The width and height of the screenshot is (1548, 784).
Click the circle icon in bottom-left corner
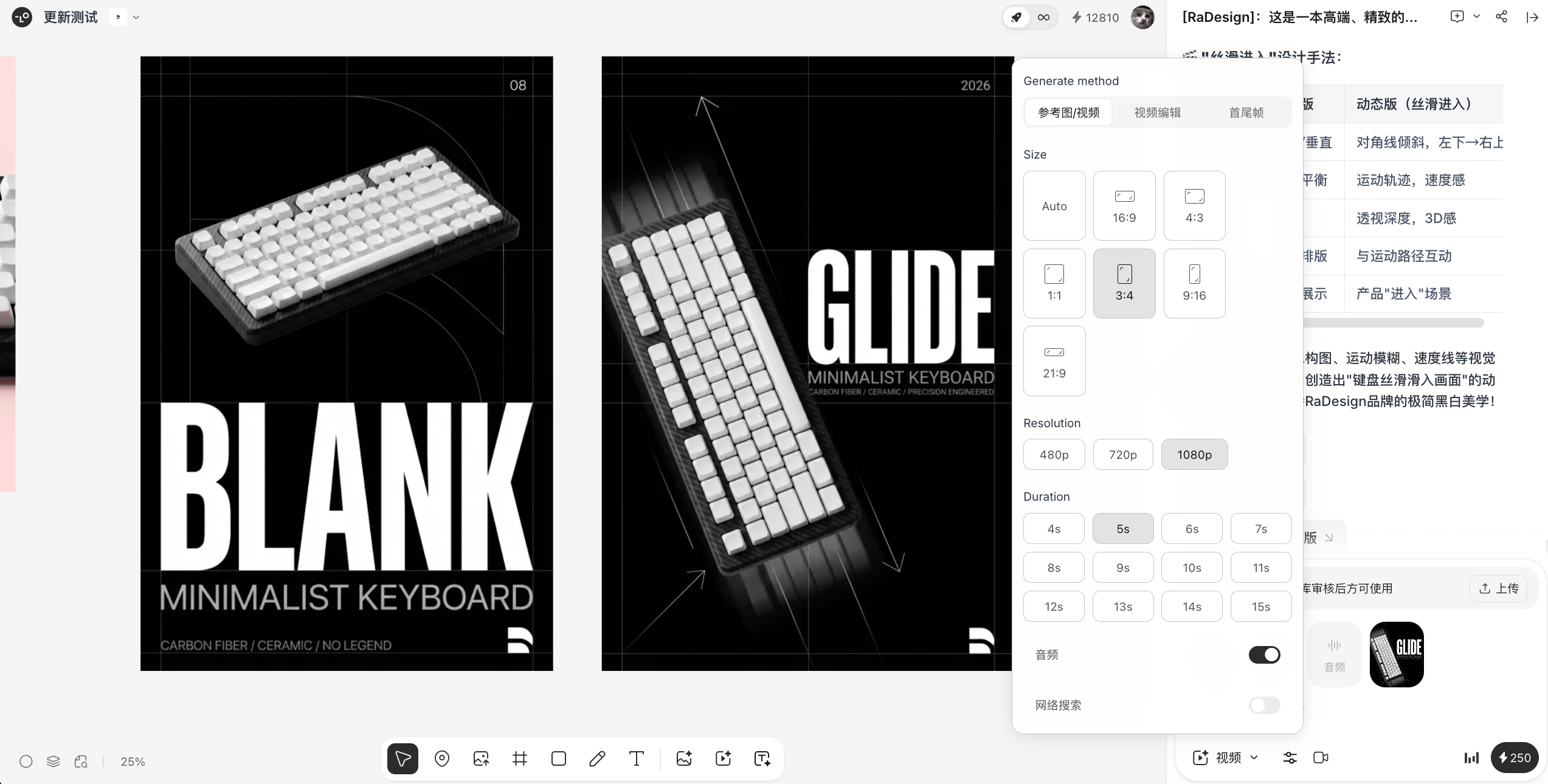pos(26,762)
